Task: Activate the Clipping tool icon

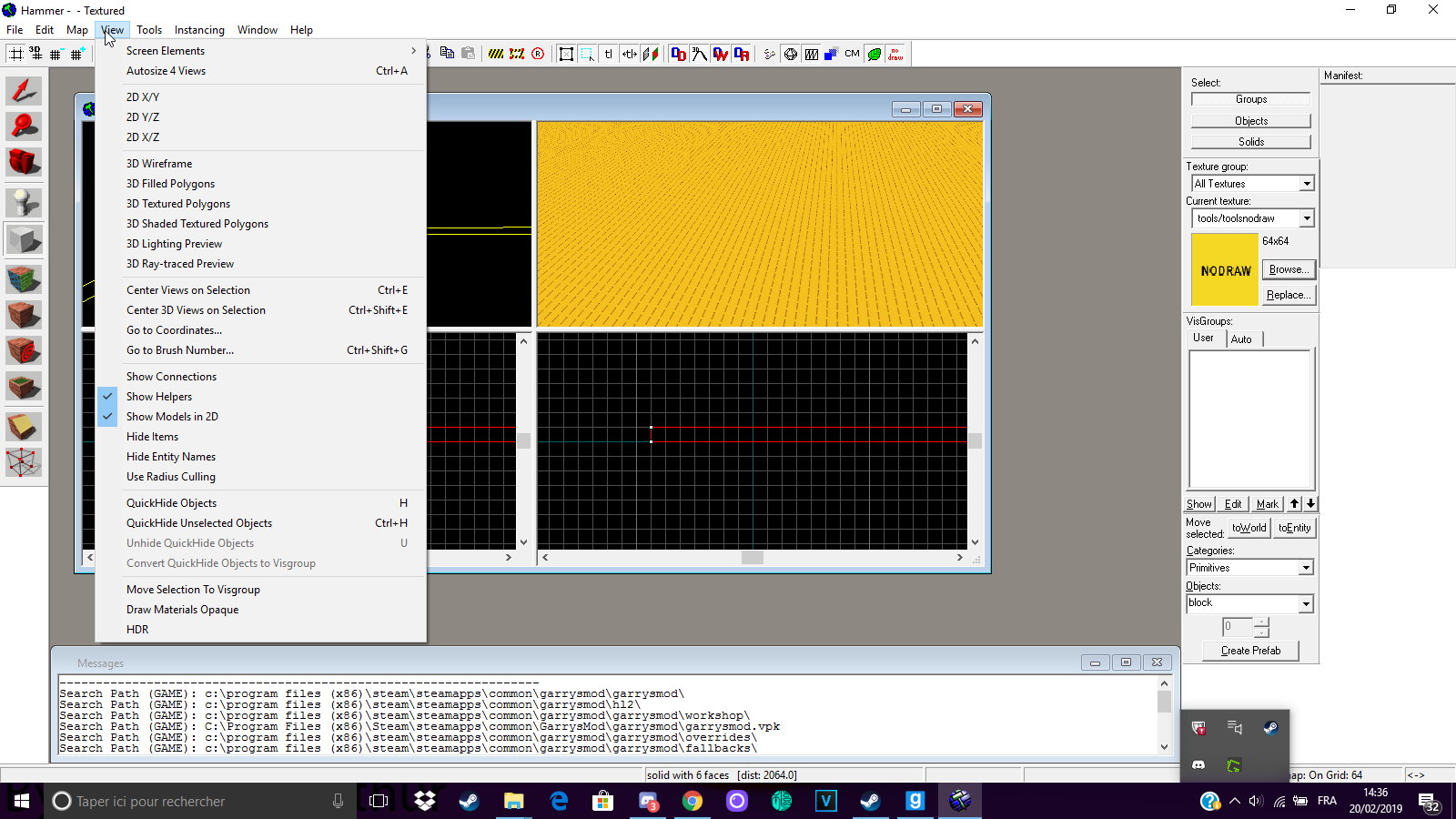Action: (x=24, y=426)
